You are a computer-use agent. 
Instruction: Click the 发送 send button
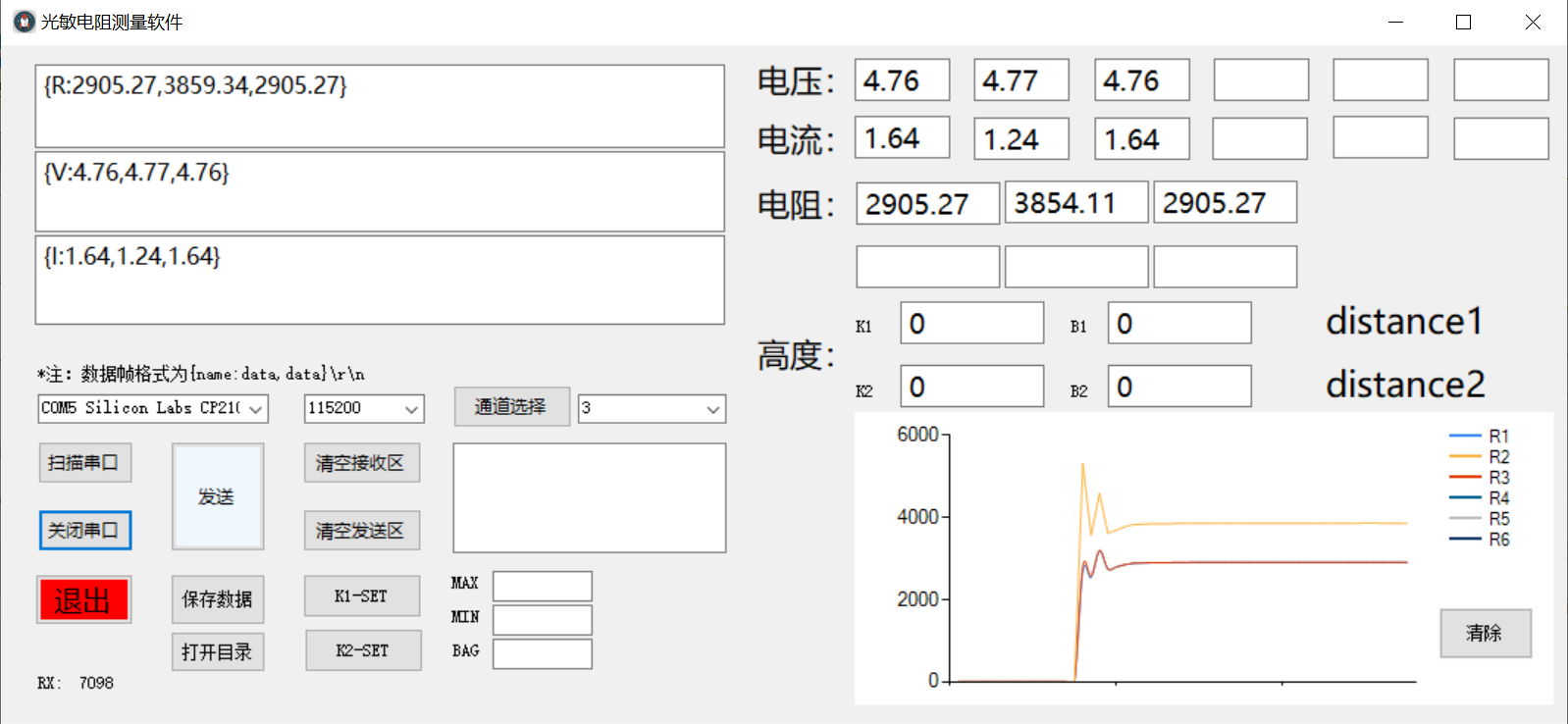coord(218,496)
